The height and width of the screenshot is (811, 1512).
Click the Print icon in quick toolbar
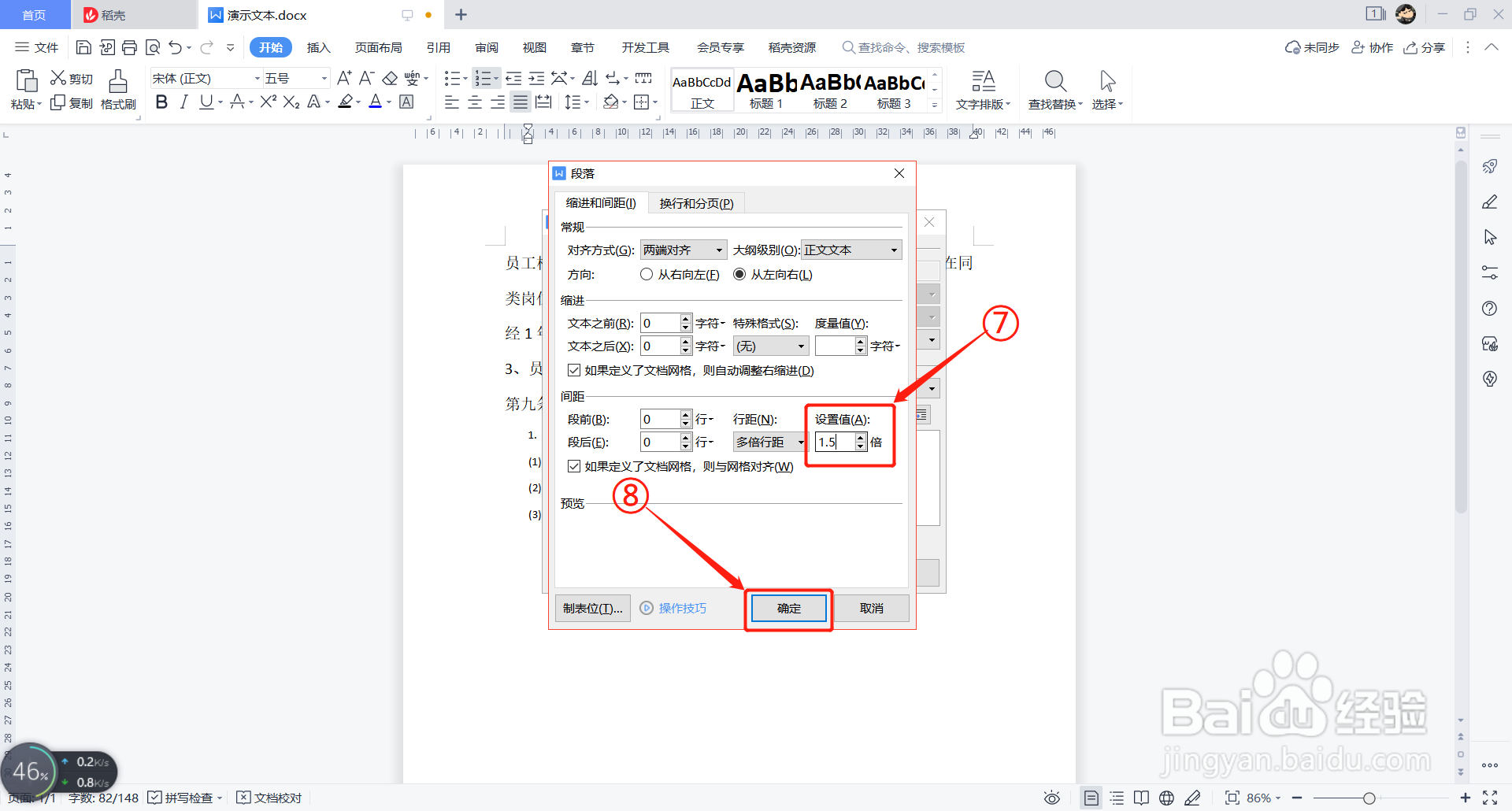[130, 48]
